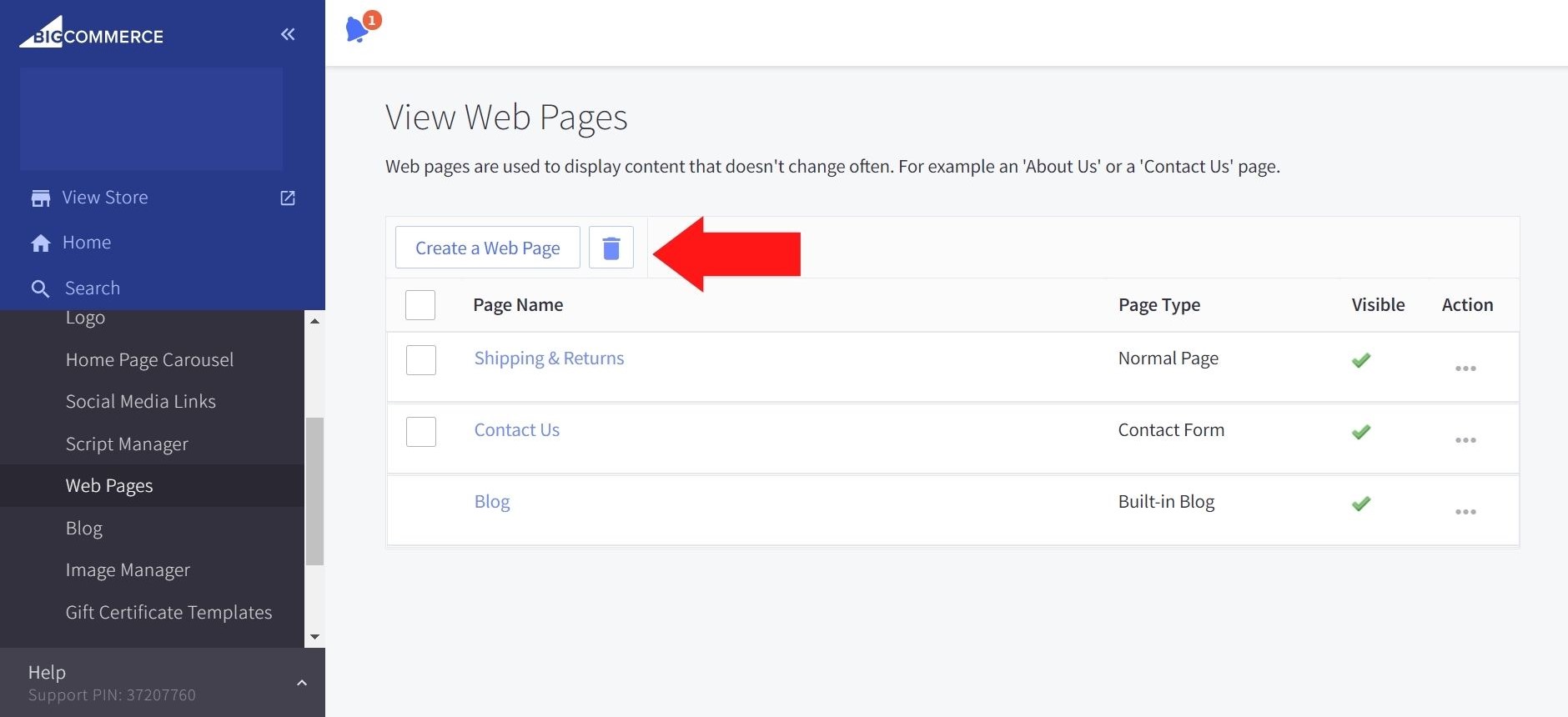1568x717 pixels.
Task: Select Image Manager in sidebar menu
Action: [128, 570]
